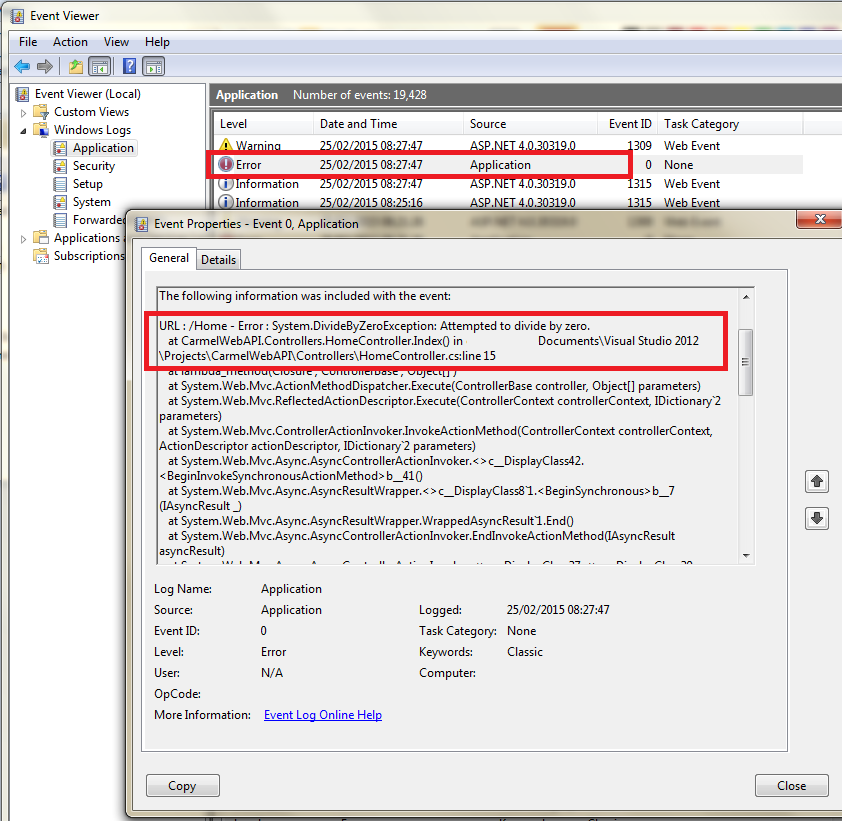The image size is (842, 821).
Task: Expand the Custom Views tree node
Action: (x=23, y=113)
